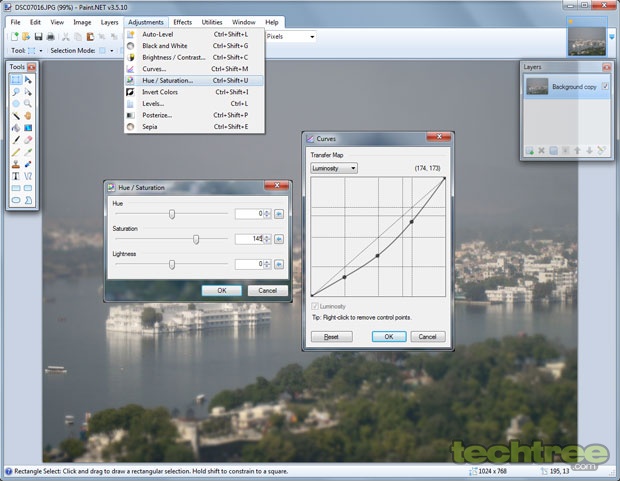
Task: Select the Magic Wand tool
Action: 16,116
